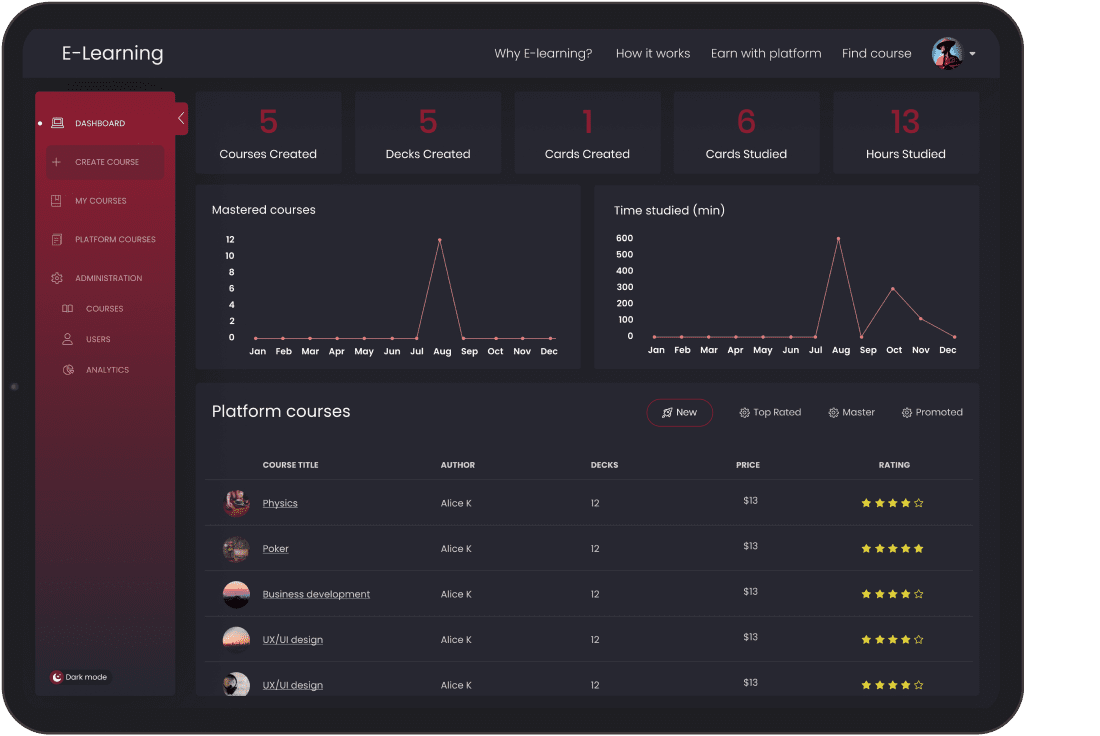Toggle Dark mode switch
This screenshot has height=736, width=1100.
(57, 677)
